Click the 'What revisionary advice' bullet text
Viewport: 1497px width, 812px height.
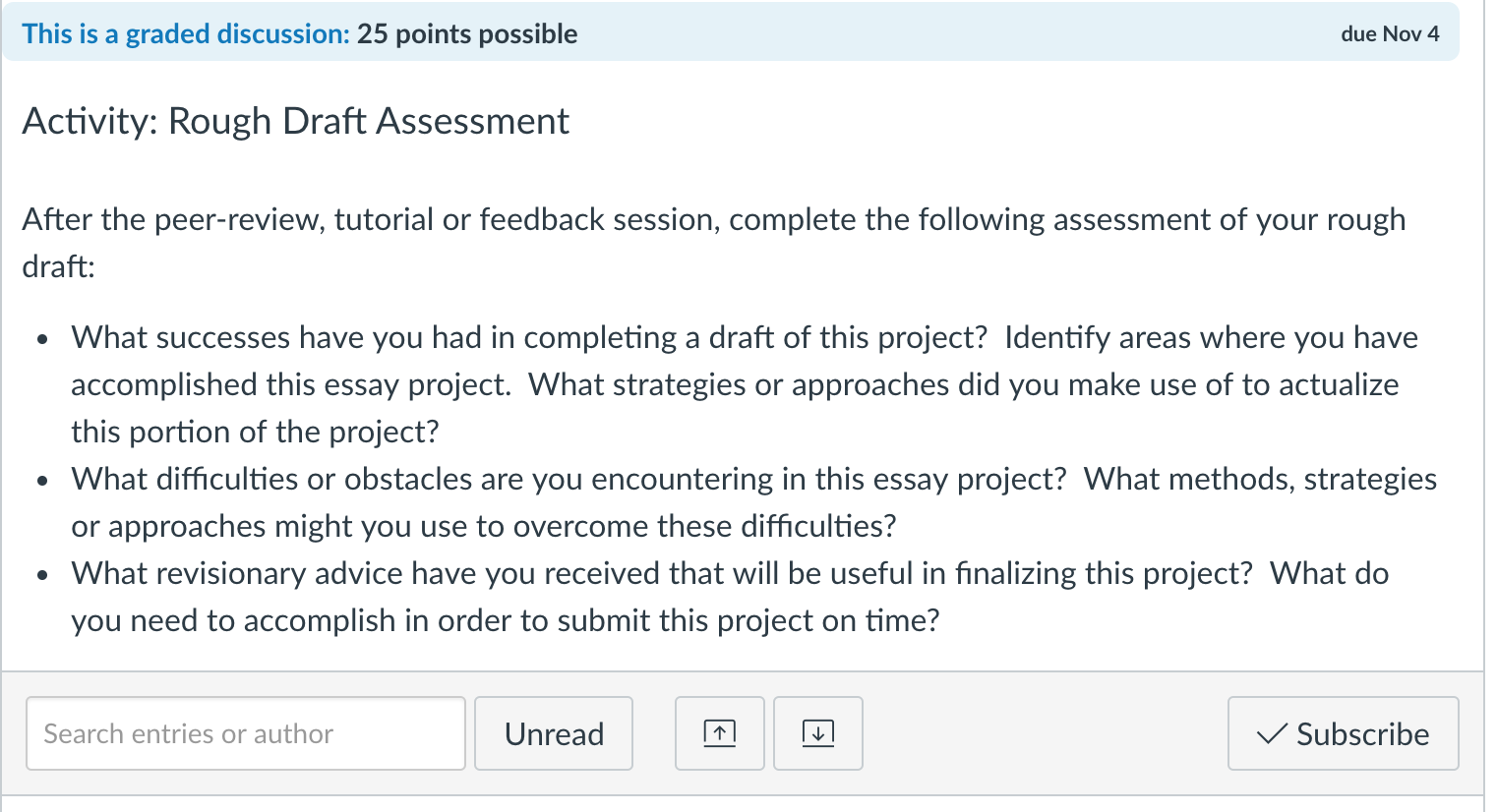tap(730, 597)
